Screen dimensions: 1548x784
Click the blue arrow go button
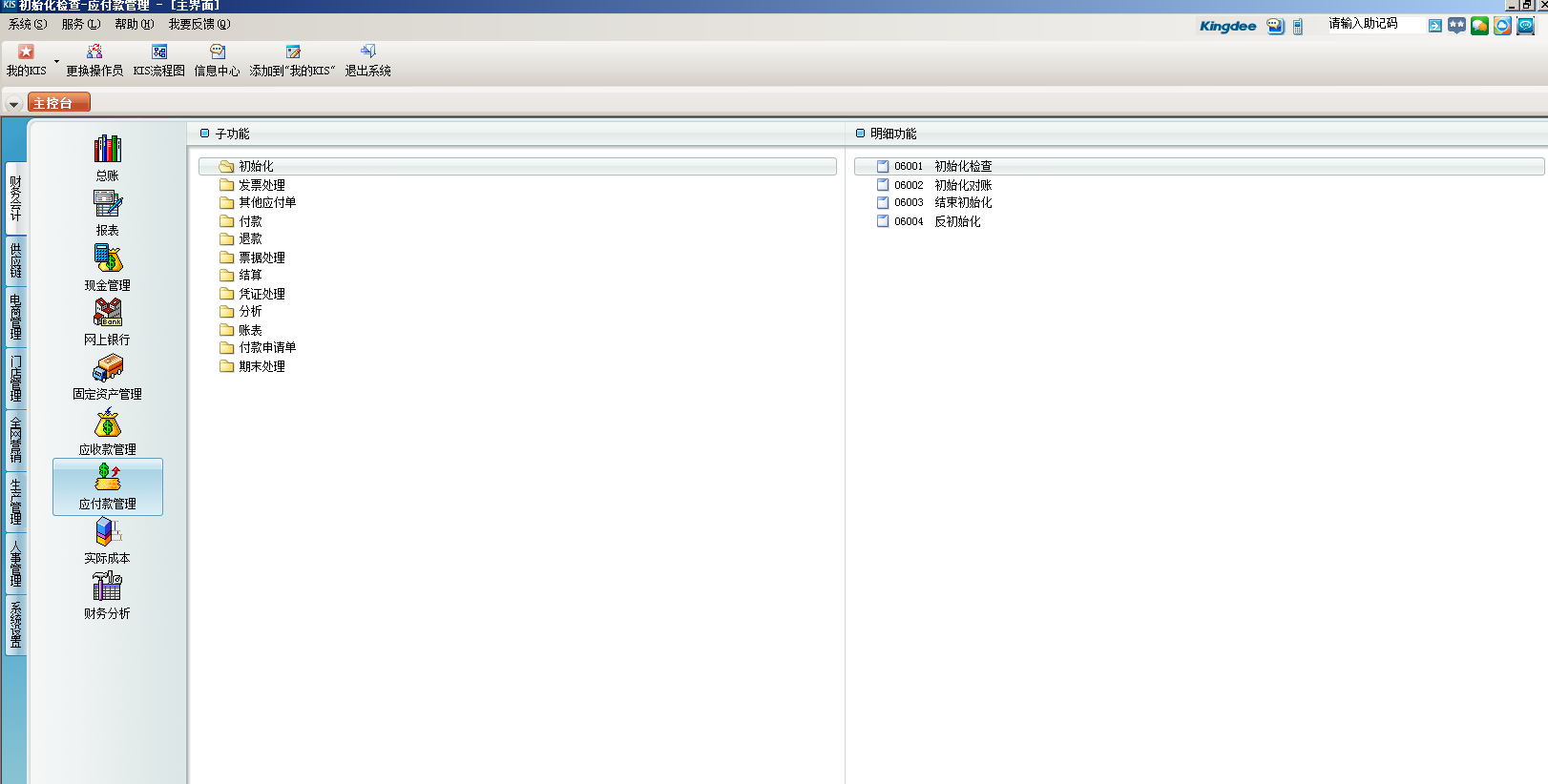click(x=1434, y=26)
